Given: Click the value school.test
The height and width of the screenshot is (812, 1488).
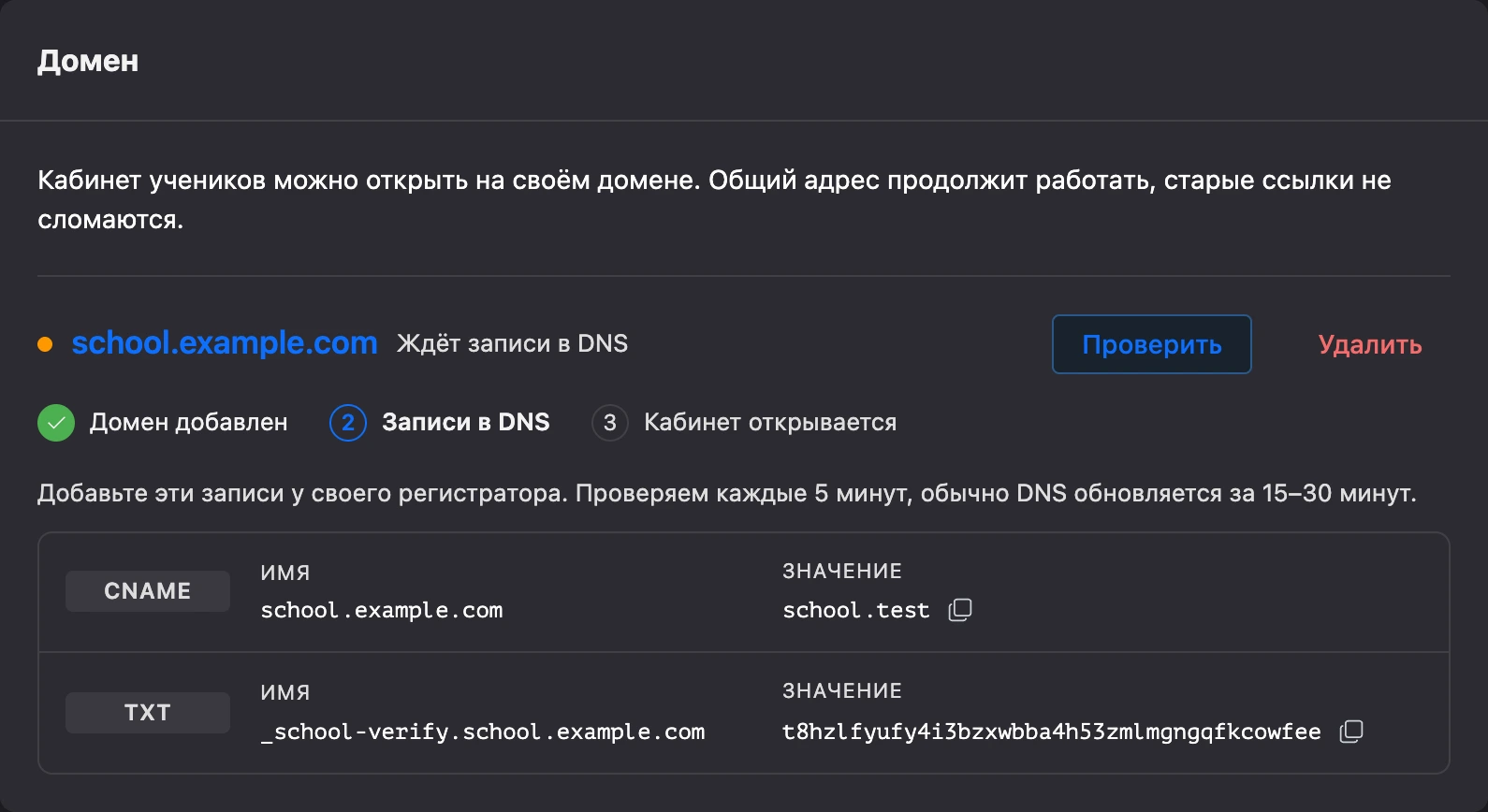Looking at the screenshot, I should (856, 610).
